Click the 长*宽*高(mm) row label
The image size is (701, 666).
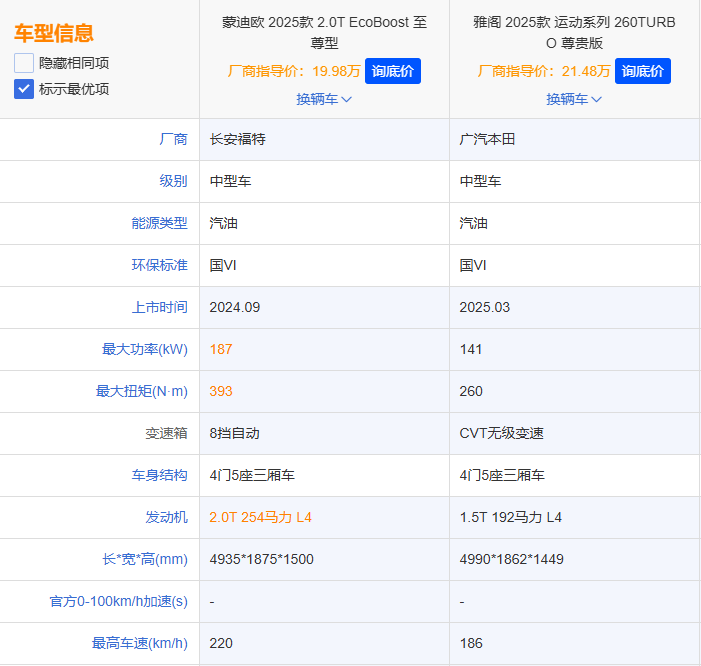click(x=145, y=559)
